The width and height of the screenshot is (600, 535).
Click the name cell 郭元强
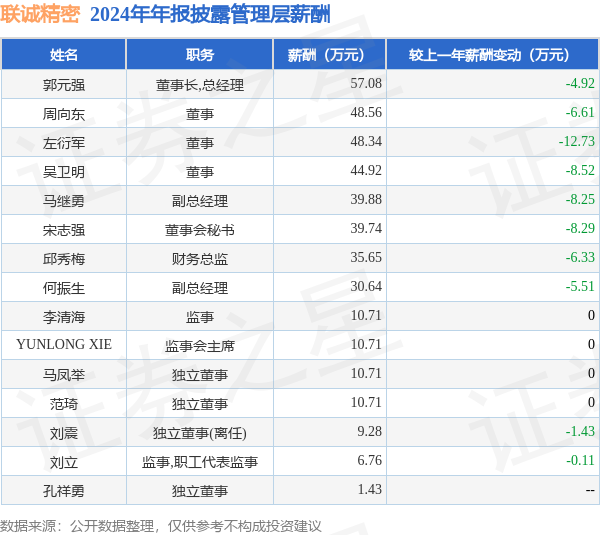(x=64, y=85)
